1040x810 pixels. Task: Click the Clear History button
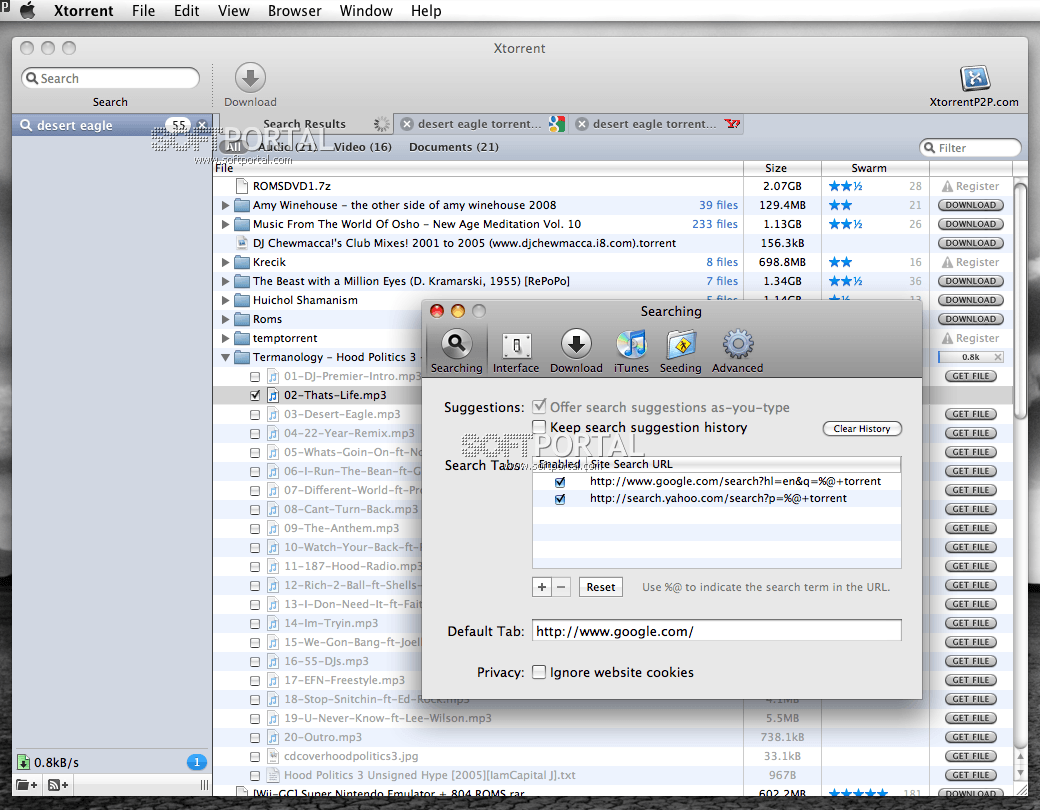click(862, 429)
